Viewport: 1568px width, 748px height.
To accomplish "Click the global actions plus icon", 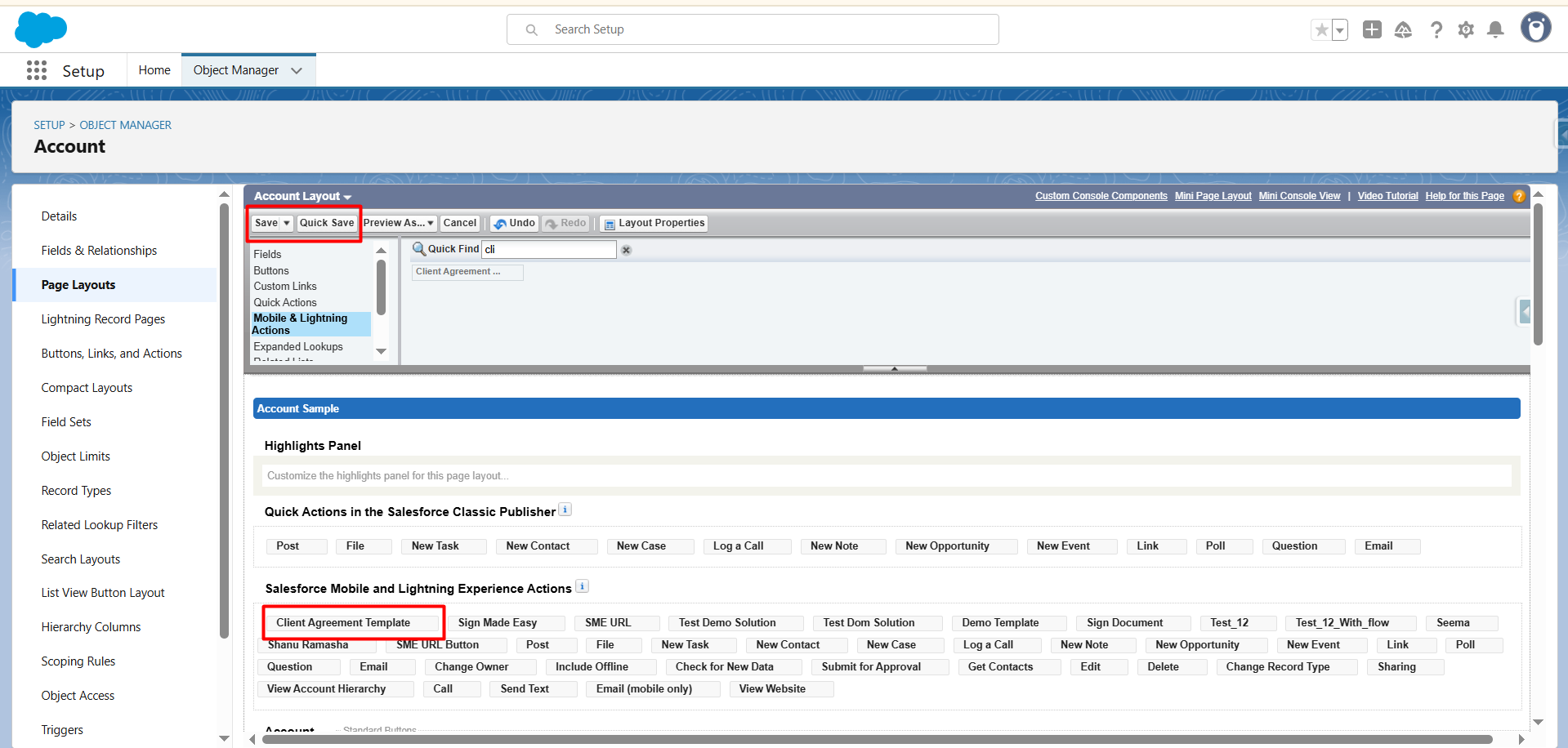I will click(1372, 30).
